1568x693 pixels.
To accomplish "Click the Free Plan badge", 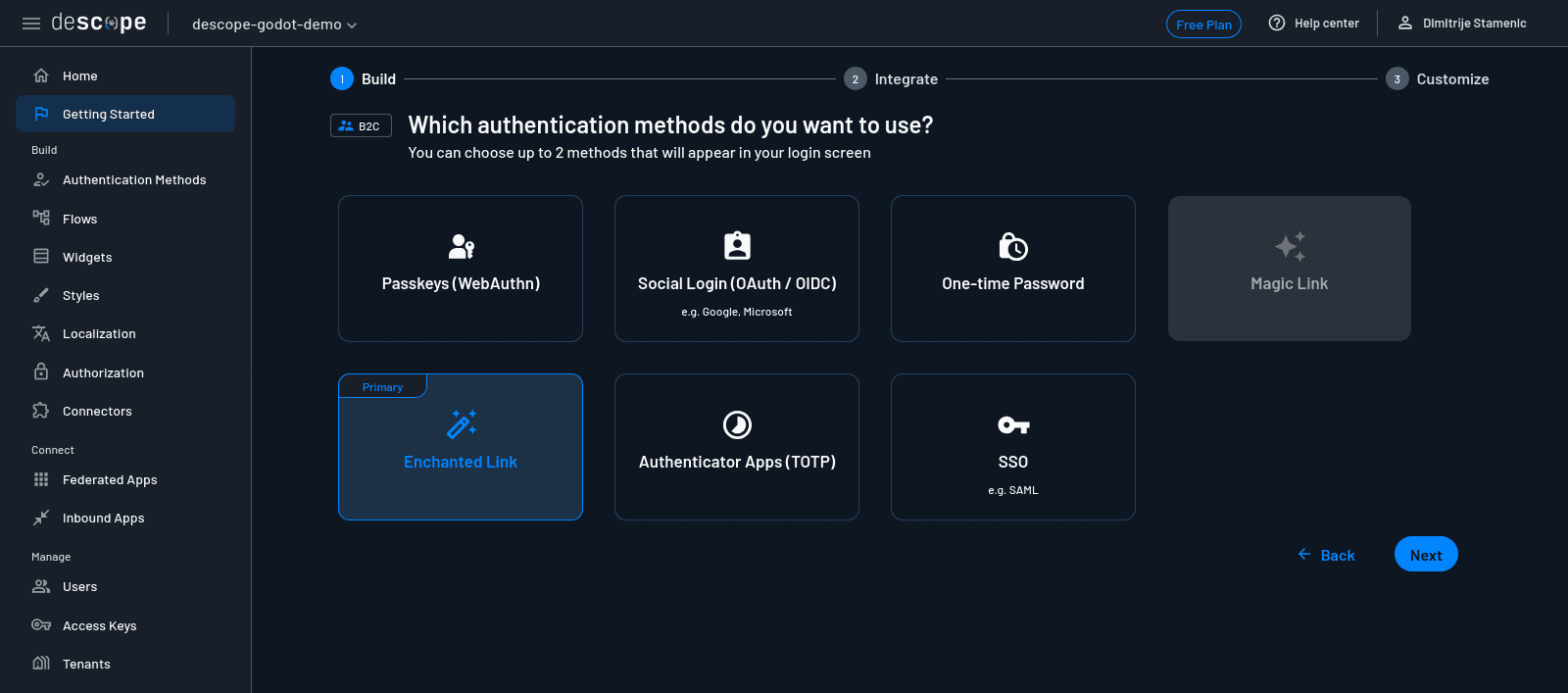I will [x=1203, y=25].
